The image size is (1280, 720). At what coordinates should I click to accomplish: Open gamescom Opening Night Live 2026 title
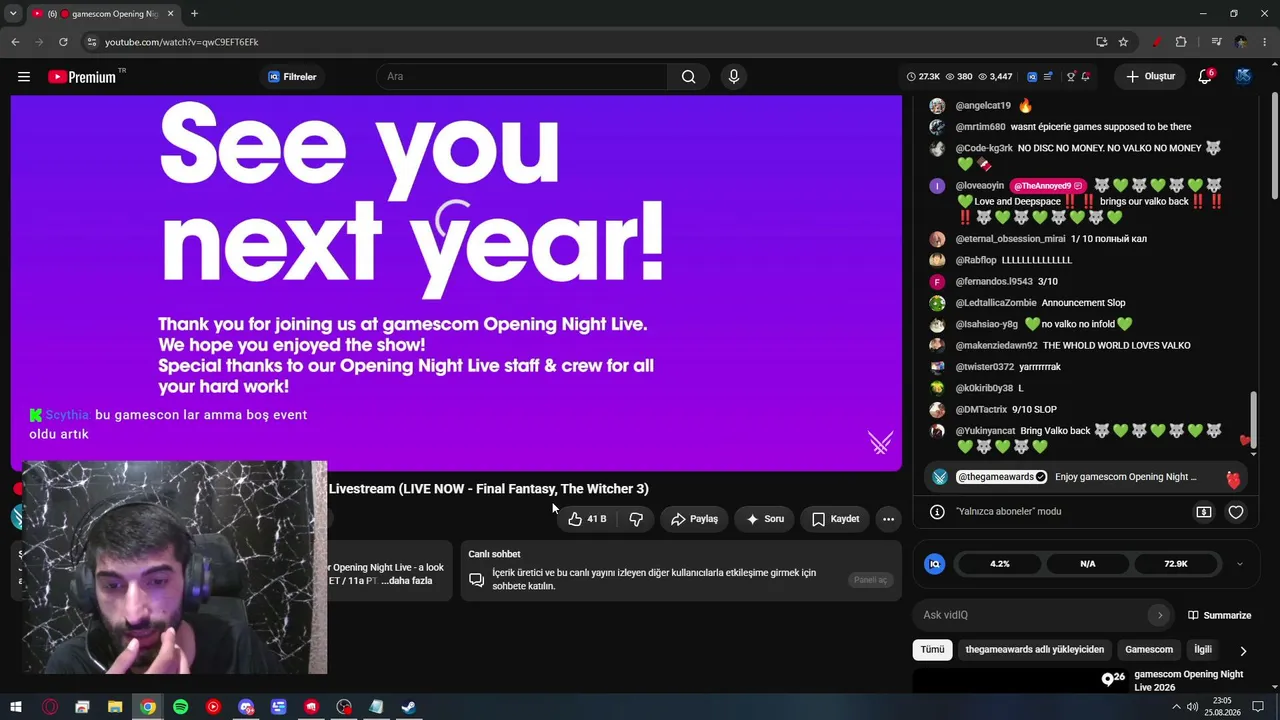coord(1189,681)
